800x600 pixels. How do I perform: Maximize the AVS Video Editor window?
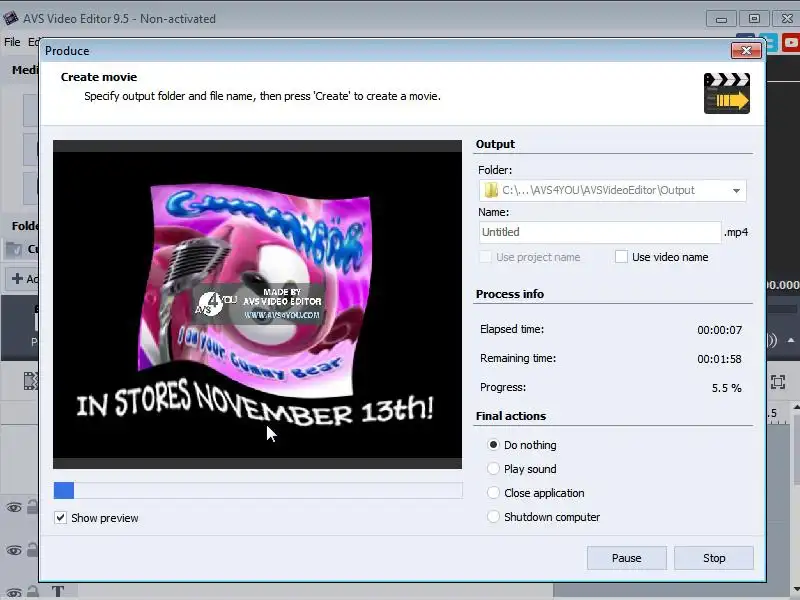click(754, 19)
